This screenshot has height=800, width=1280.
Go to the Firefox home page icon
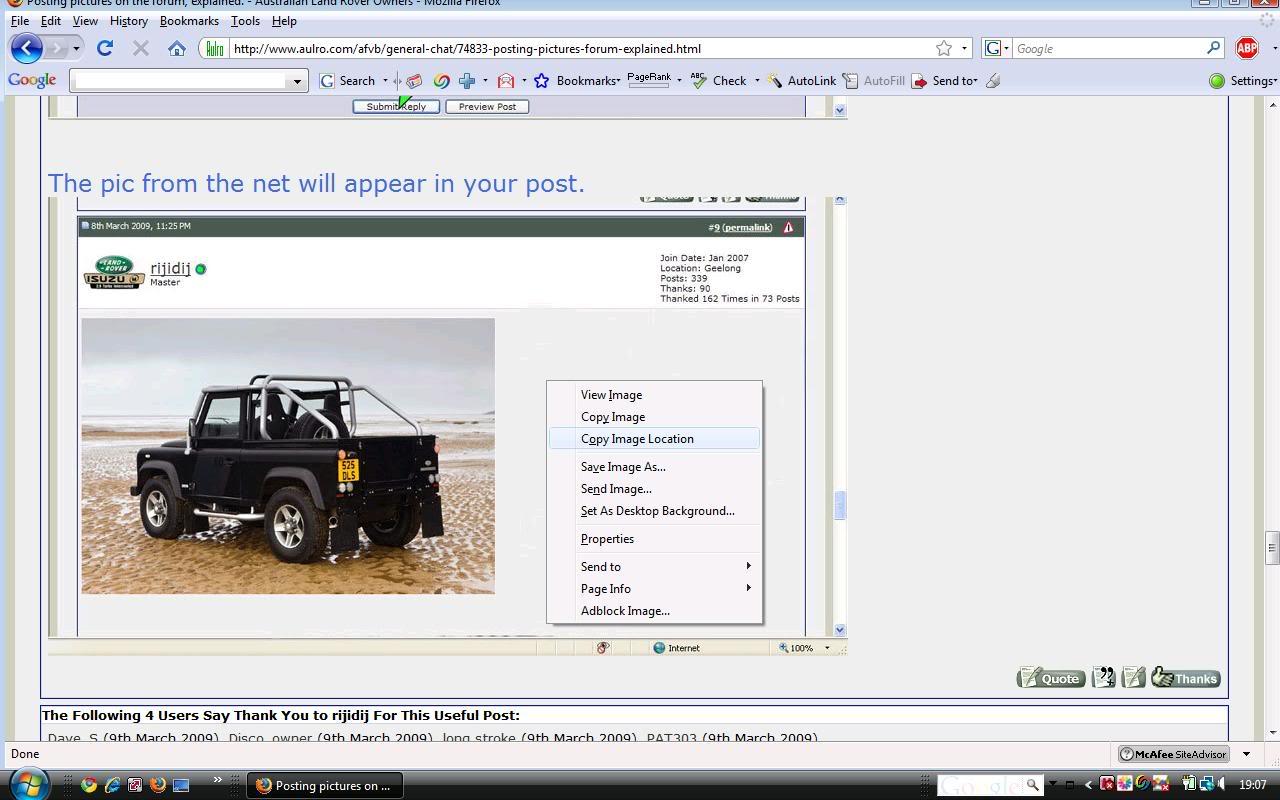coord(177,48)
